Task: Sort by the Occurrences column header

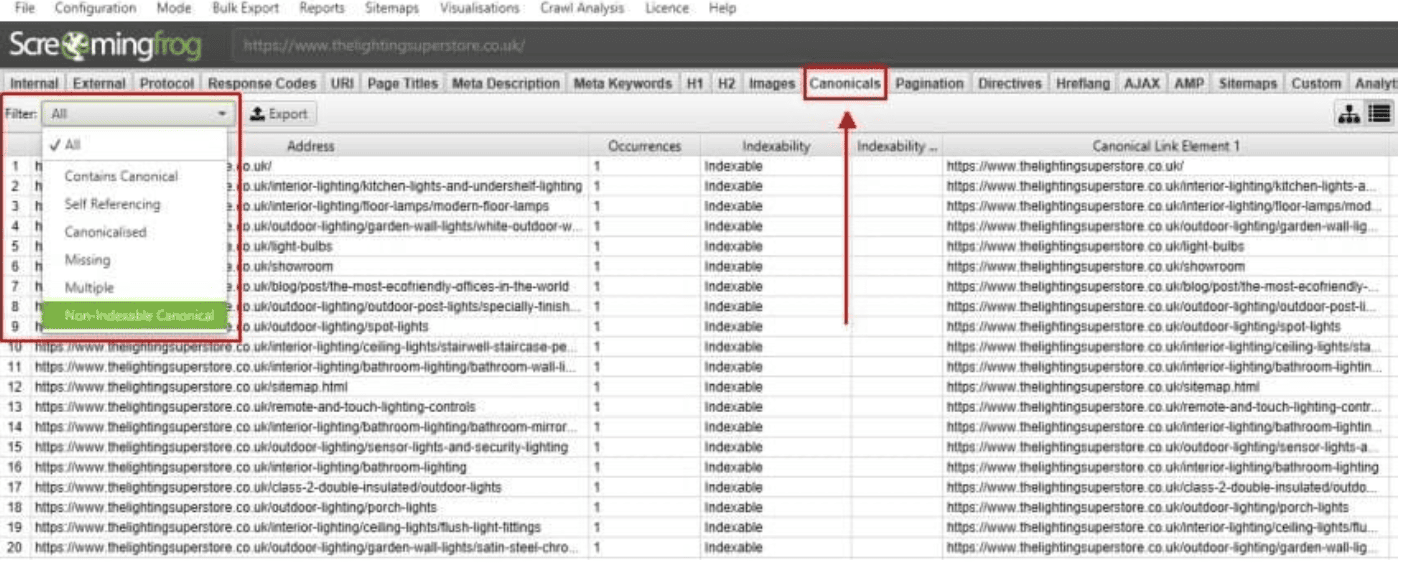Action: point(644,146)
